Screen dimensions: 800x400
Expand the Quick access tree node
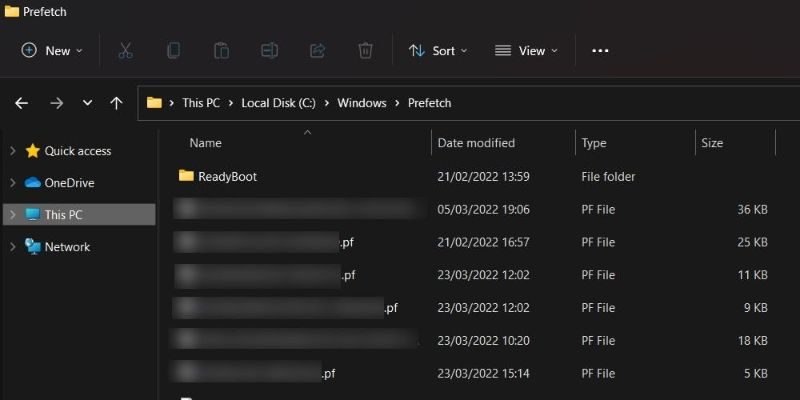(x=13, y=151)
